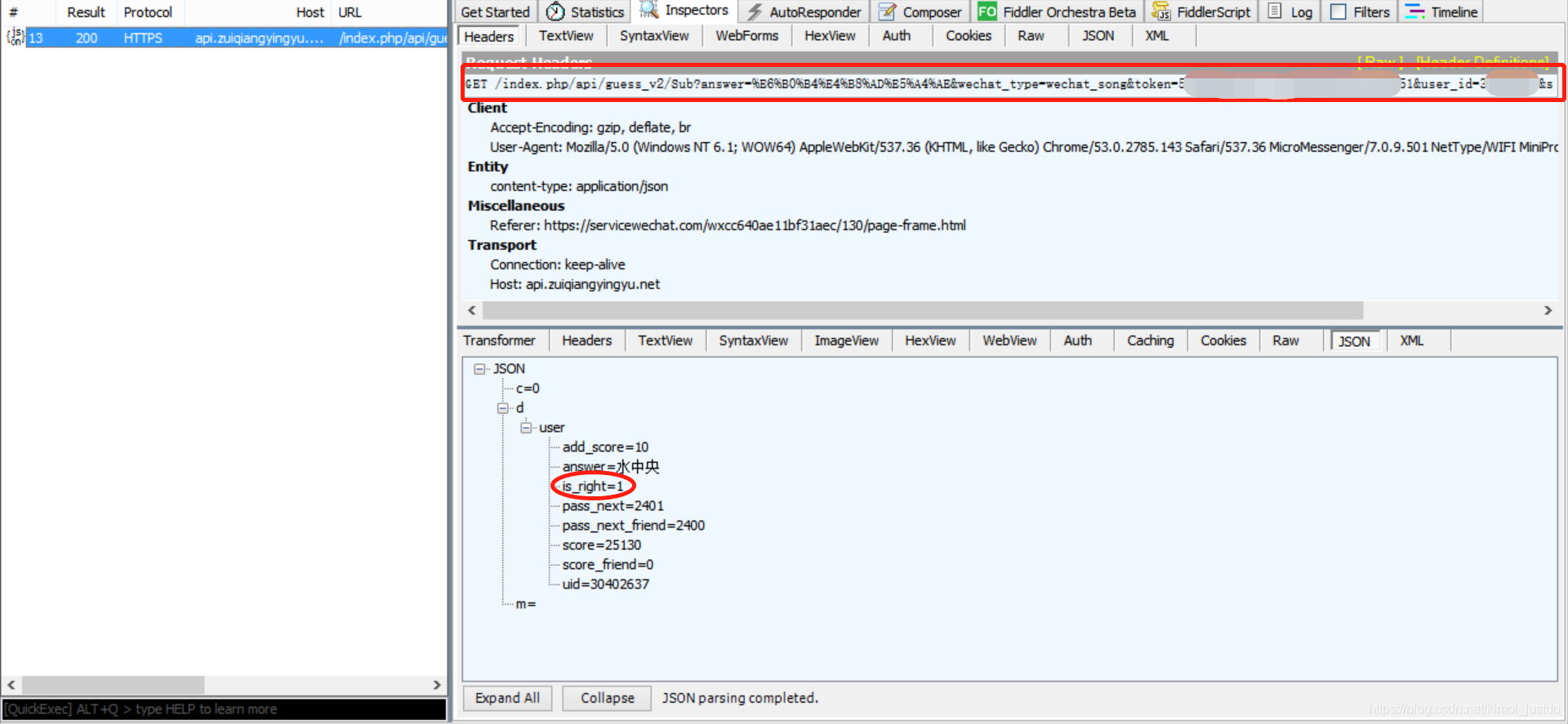Select the response XML tab
This screenshot has height=724, width=1568.
(x=1412, y=340)
